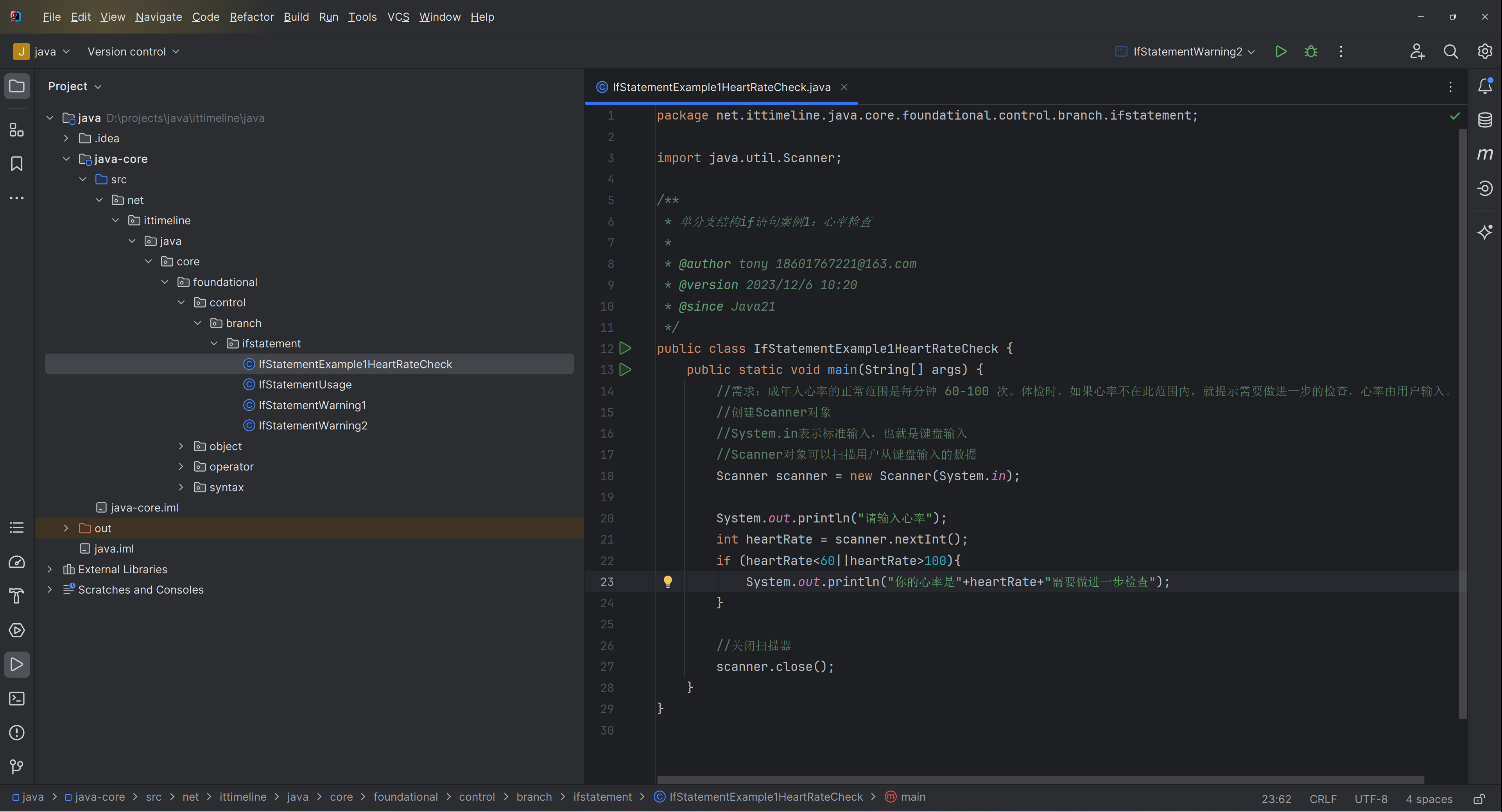Viewport: 1502px width, 812px height.
Task: Select IfStatementUsage class in tree
Action: point(305,385)
